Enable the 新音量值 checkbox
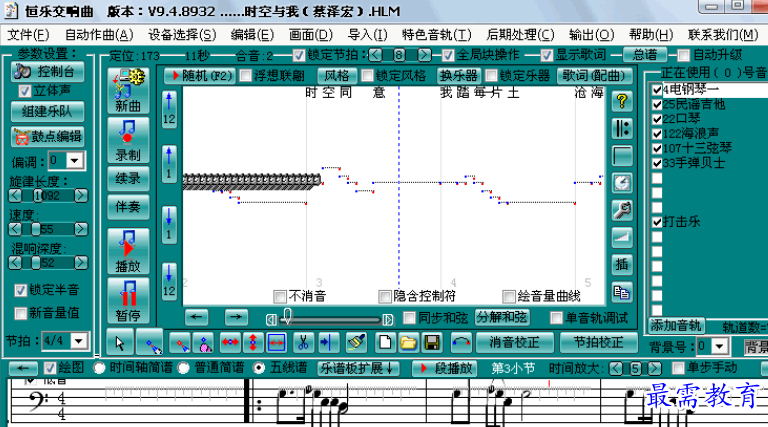 (21, 313)
